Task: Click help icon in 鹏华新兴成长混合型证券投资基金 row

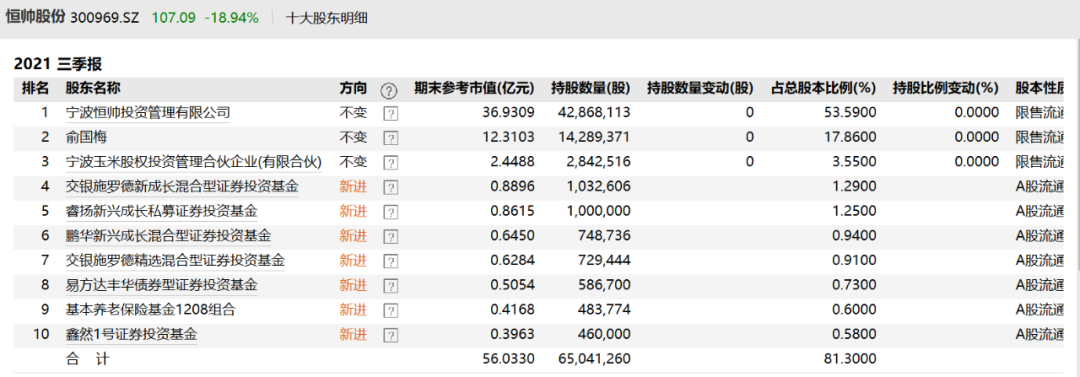Action: tap(390, 237)
